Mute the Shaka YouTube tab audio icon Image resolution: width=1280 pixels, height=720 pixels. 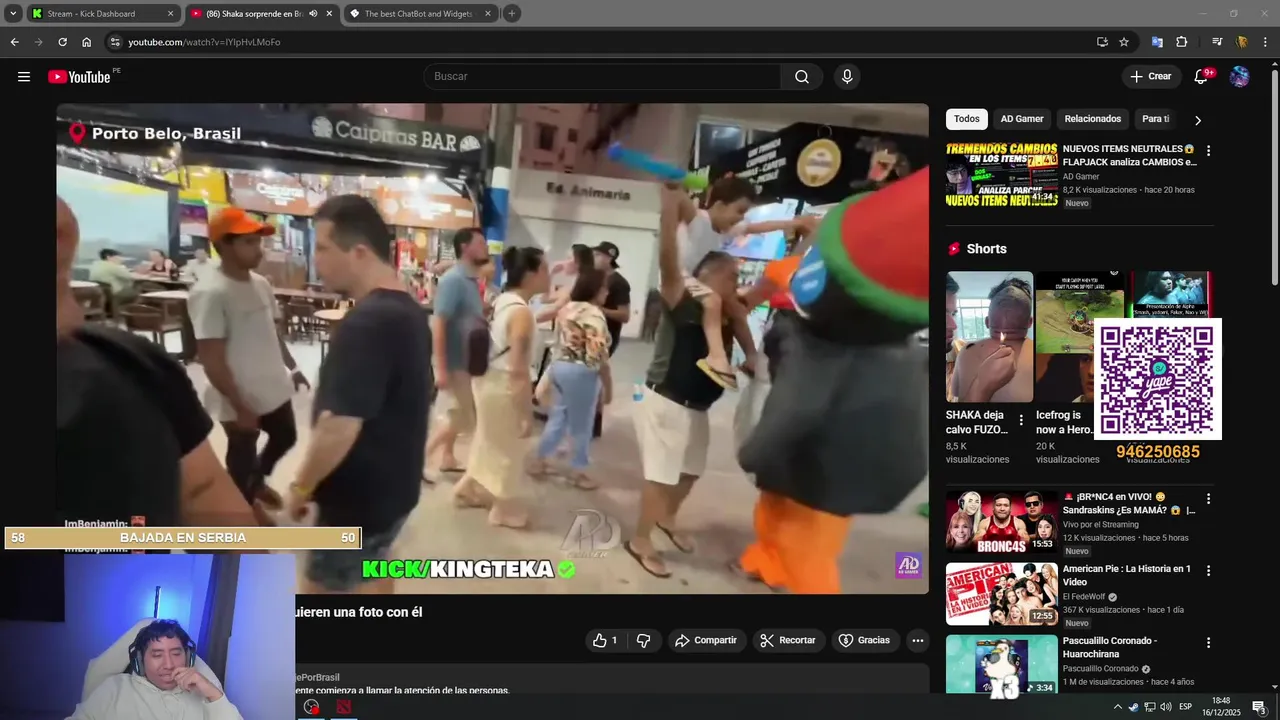pyautogui.click(x=313, y=14)
